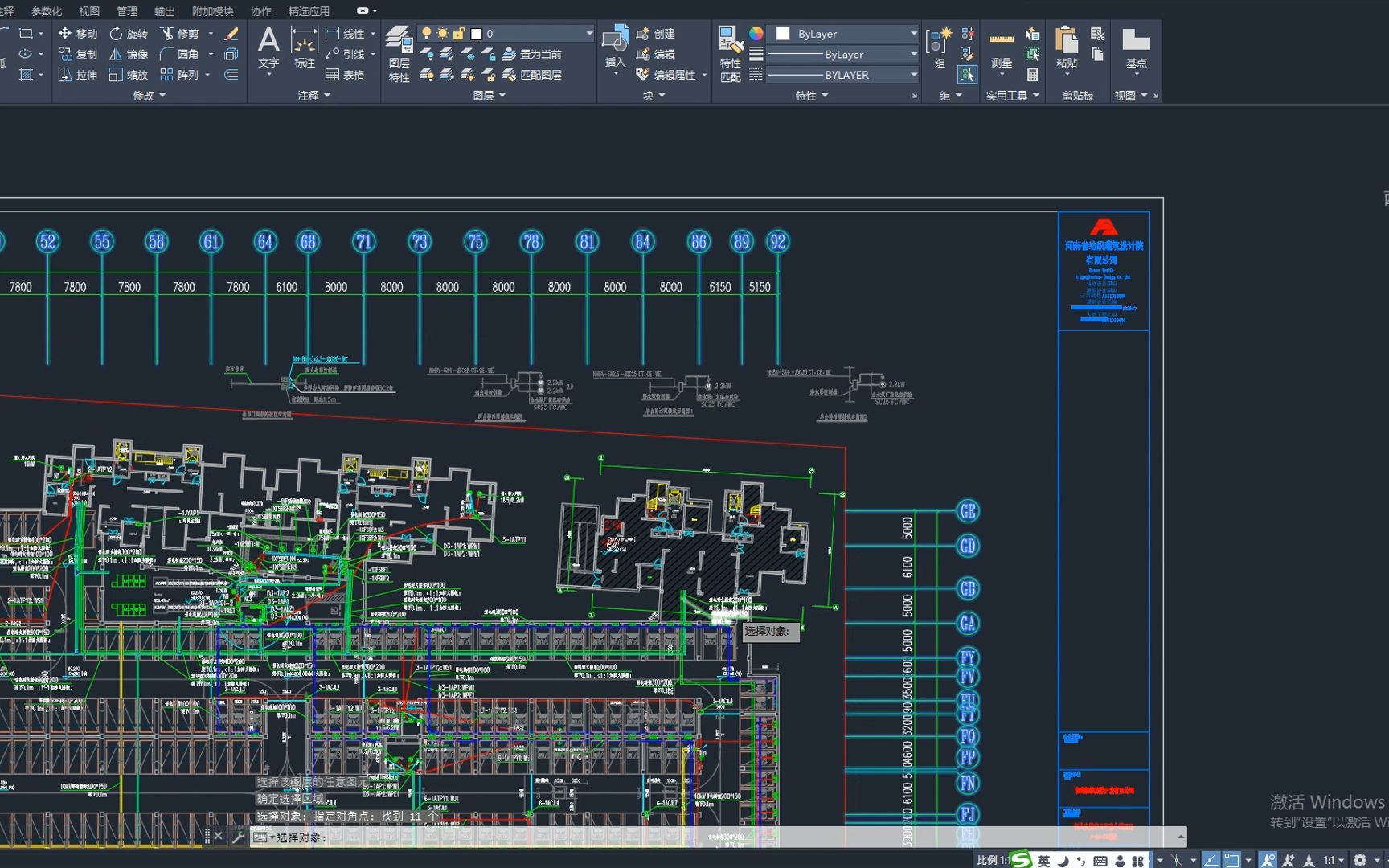Open the Output (输出) ribbon tab
This screenshot has width=1389, height=868.
point(165,11)
